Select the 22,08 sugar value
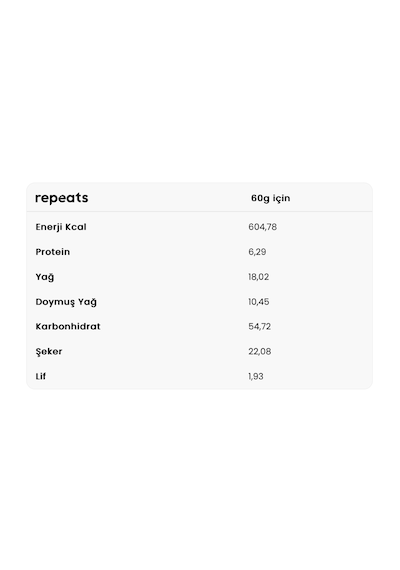The height and width of the screenshot is (570, 400). [260, 352]
